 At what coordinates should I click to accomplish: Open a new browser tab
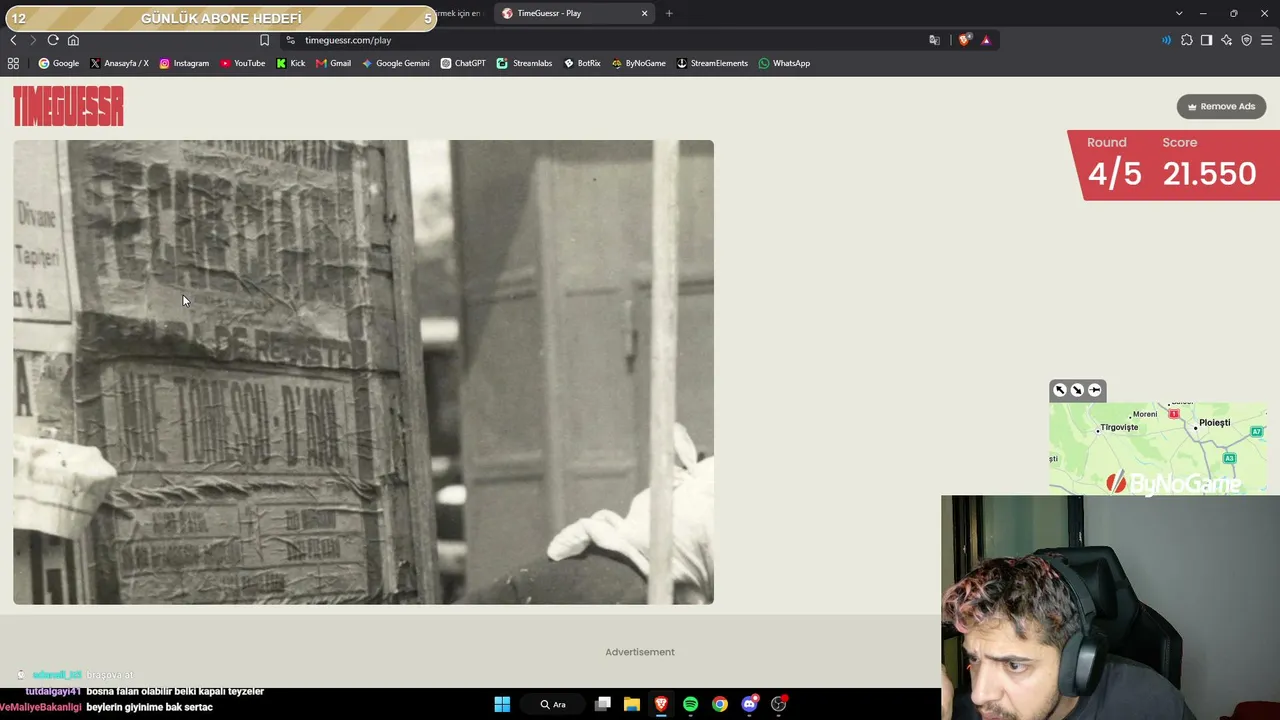tap(669, 13)
